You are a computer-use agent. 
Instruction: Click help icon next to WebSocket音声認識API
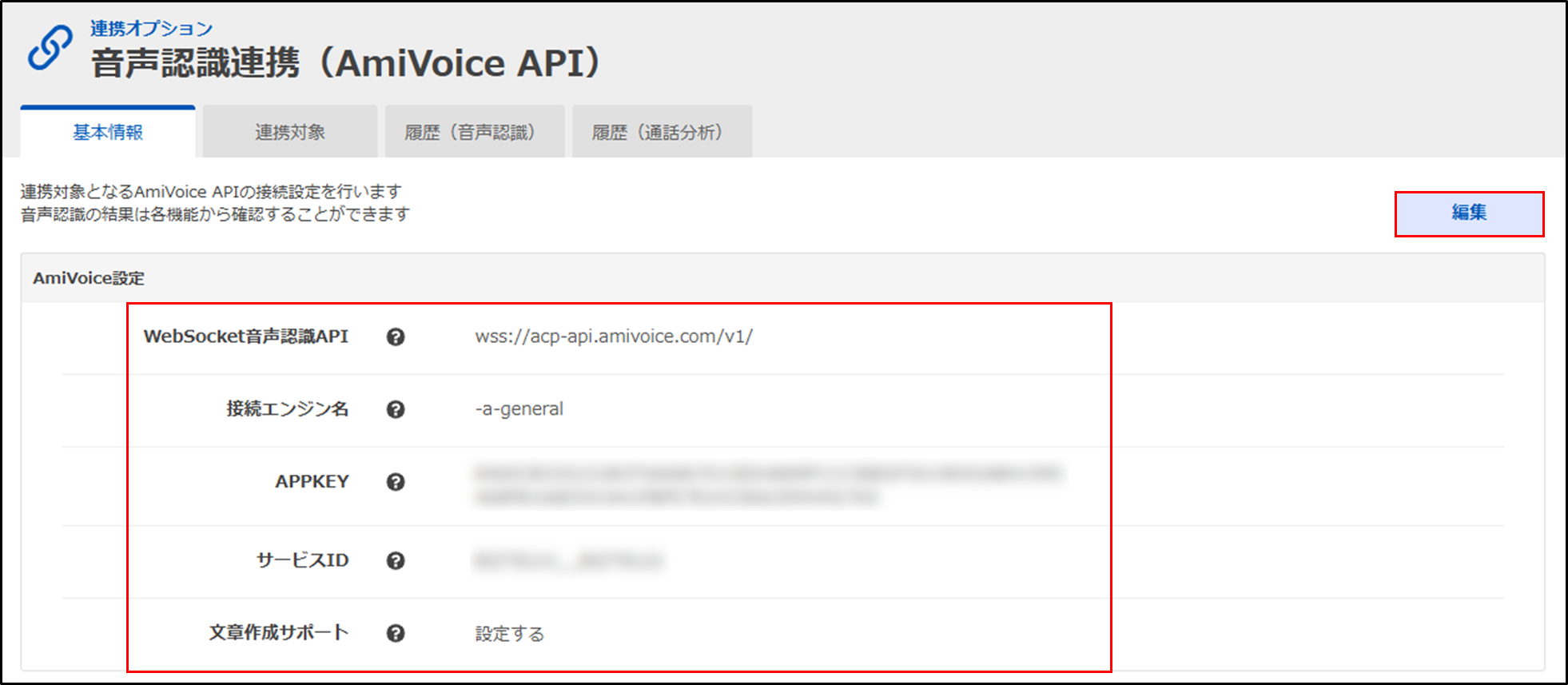pos(396,337)
